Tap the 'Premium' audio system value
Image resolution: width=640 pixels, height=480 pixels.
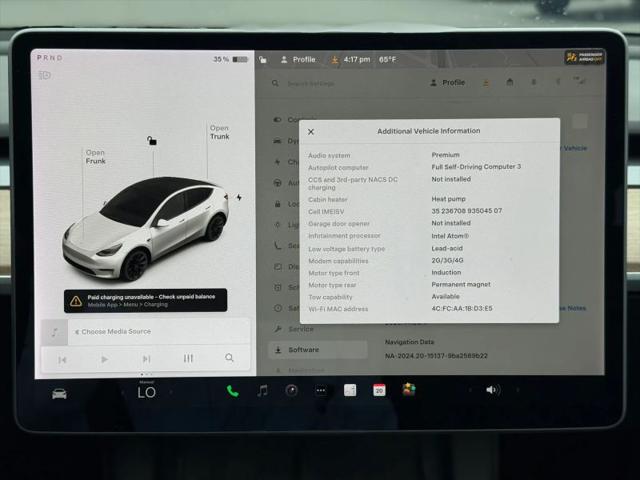[445, 155]
